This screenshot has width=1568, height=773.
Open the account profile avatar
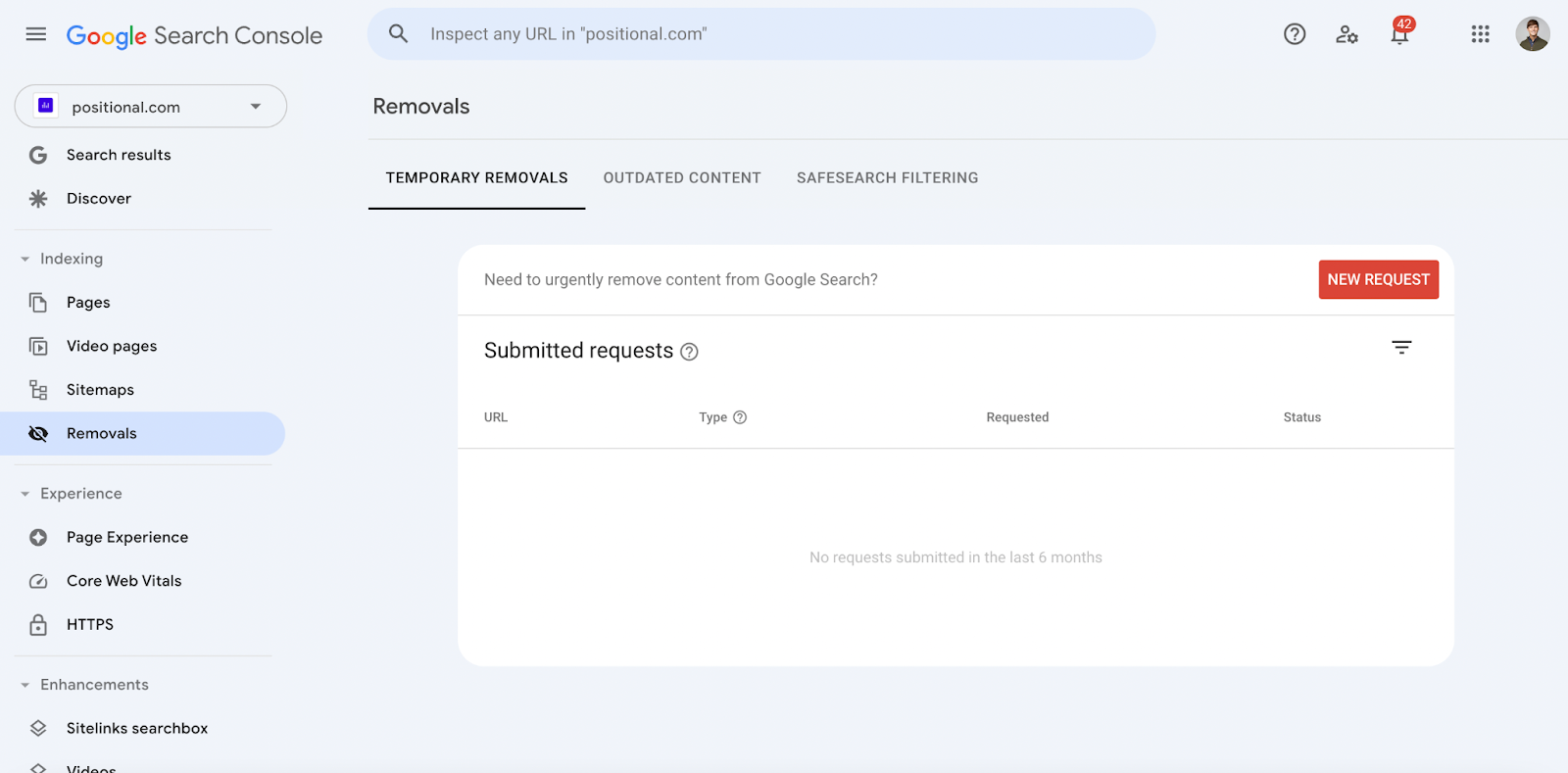pos(1533,34)
